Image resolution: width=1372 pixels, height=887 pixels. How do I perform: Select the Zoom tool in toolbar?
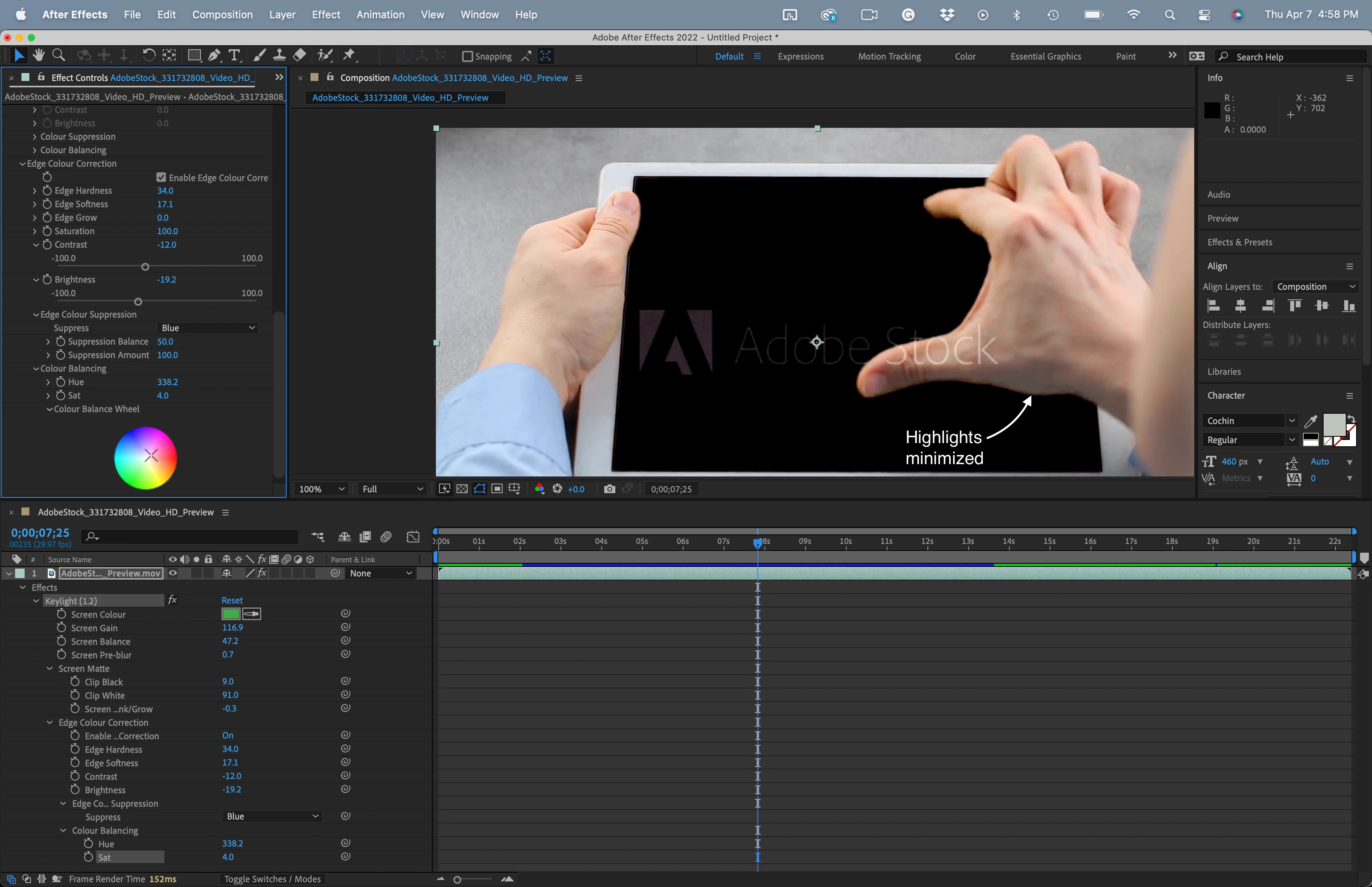tap(58, 55)
